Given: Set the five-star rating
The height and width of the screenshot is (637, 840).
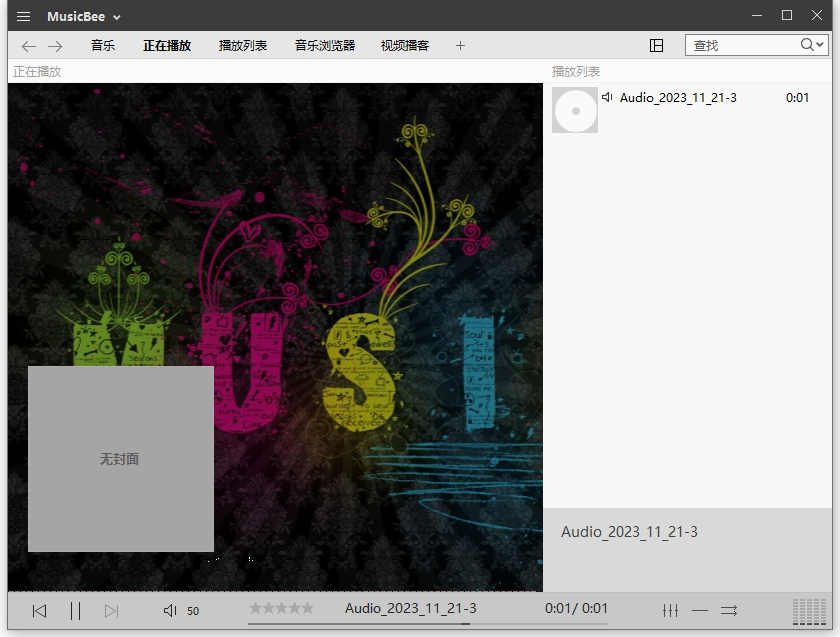Looking at the screenshot, I should coord(281,608).
